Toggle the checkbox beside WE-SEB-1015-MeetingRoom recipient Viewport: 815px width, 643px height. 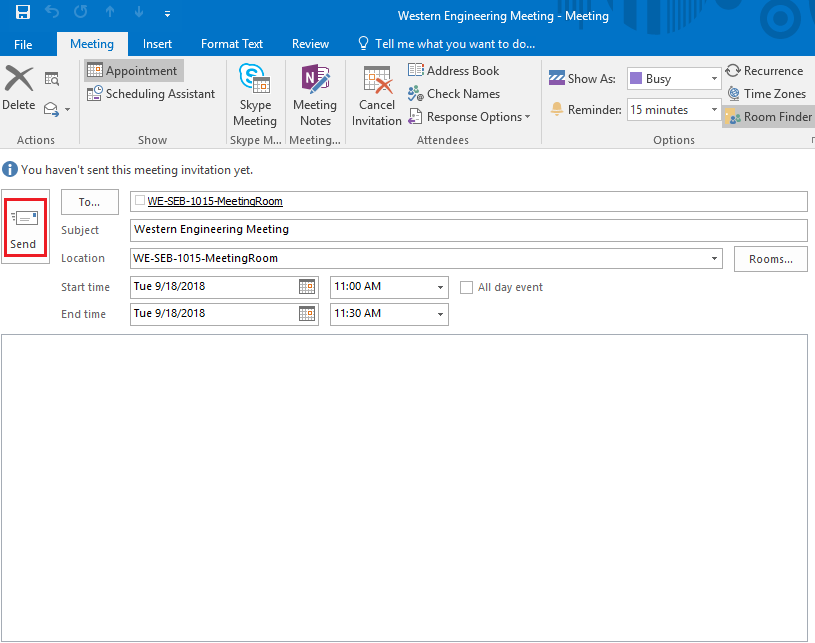point(140,201)
